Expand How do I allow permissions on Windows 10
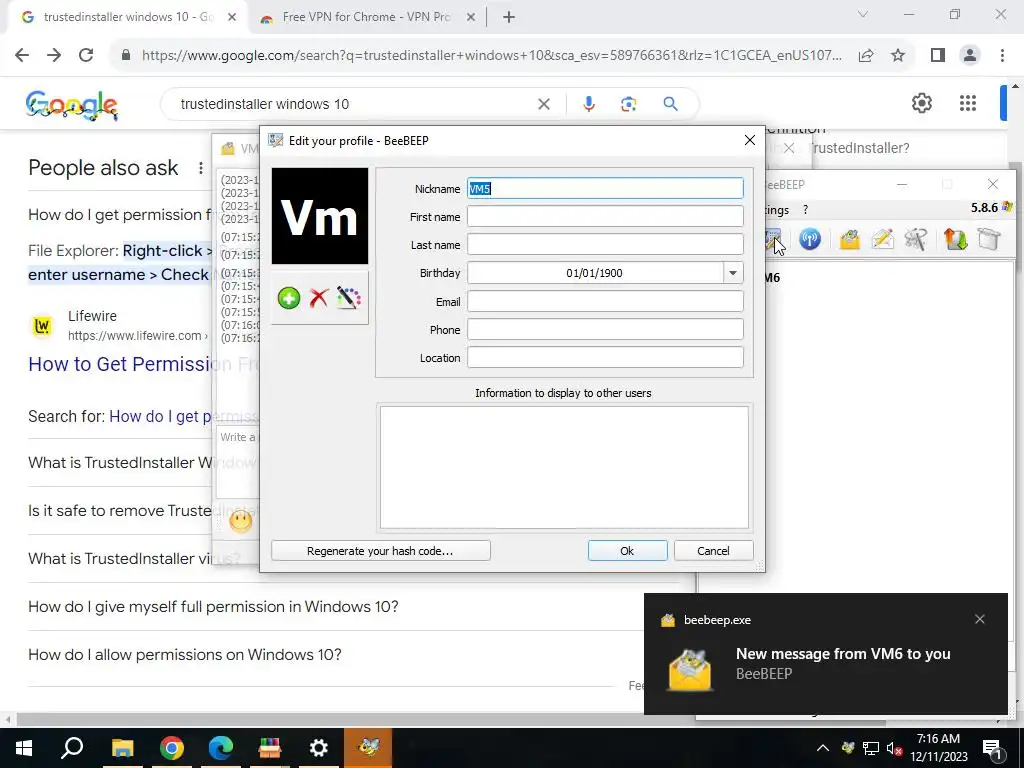 click(x=185, y=654)
